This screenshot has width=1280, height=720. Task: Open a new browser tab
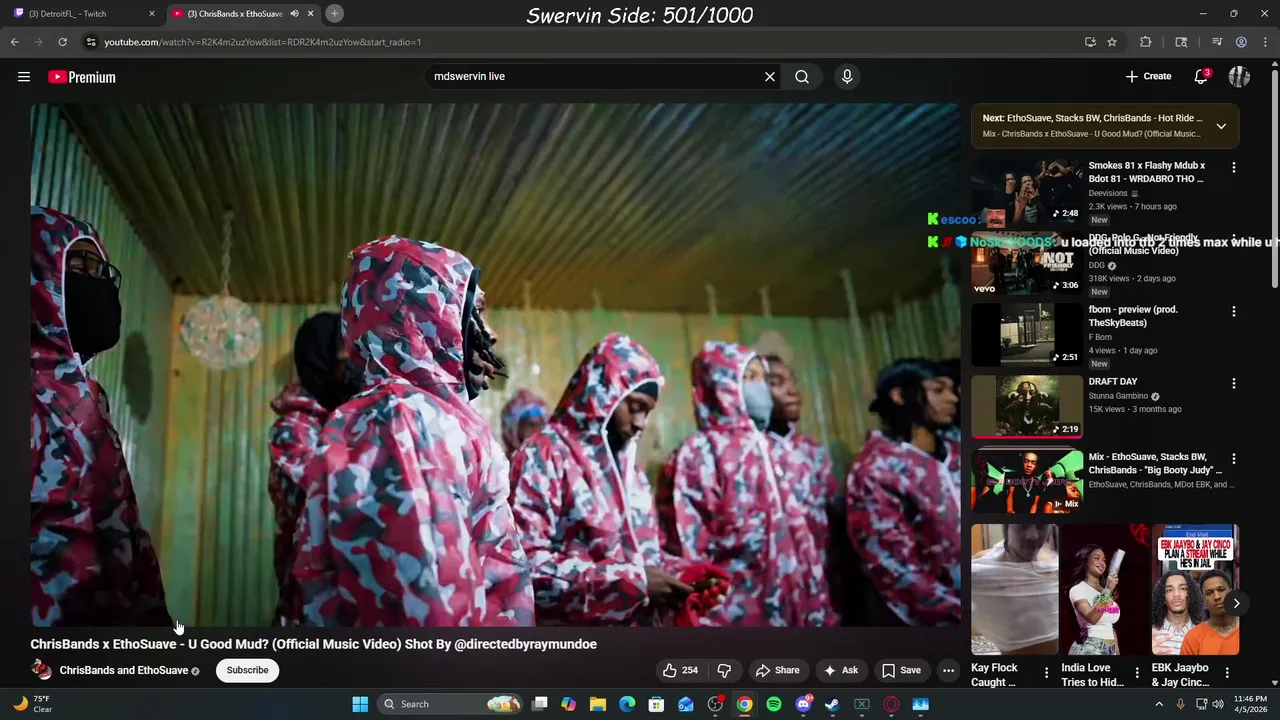(334, 13)
